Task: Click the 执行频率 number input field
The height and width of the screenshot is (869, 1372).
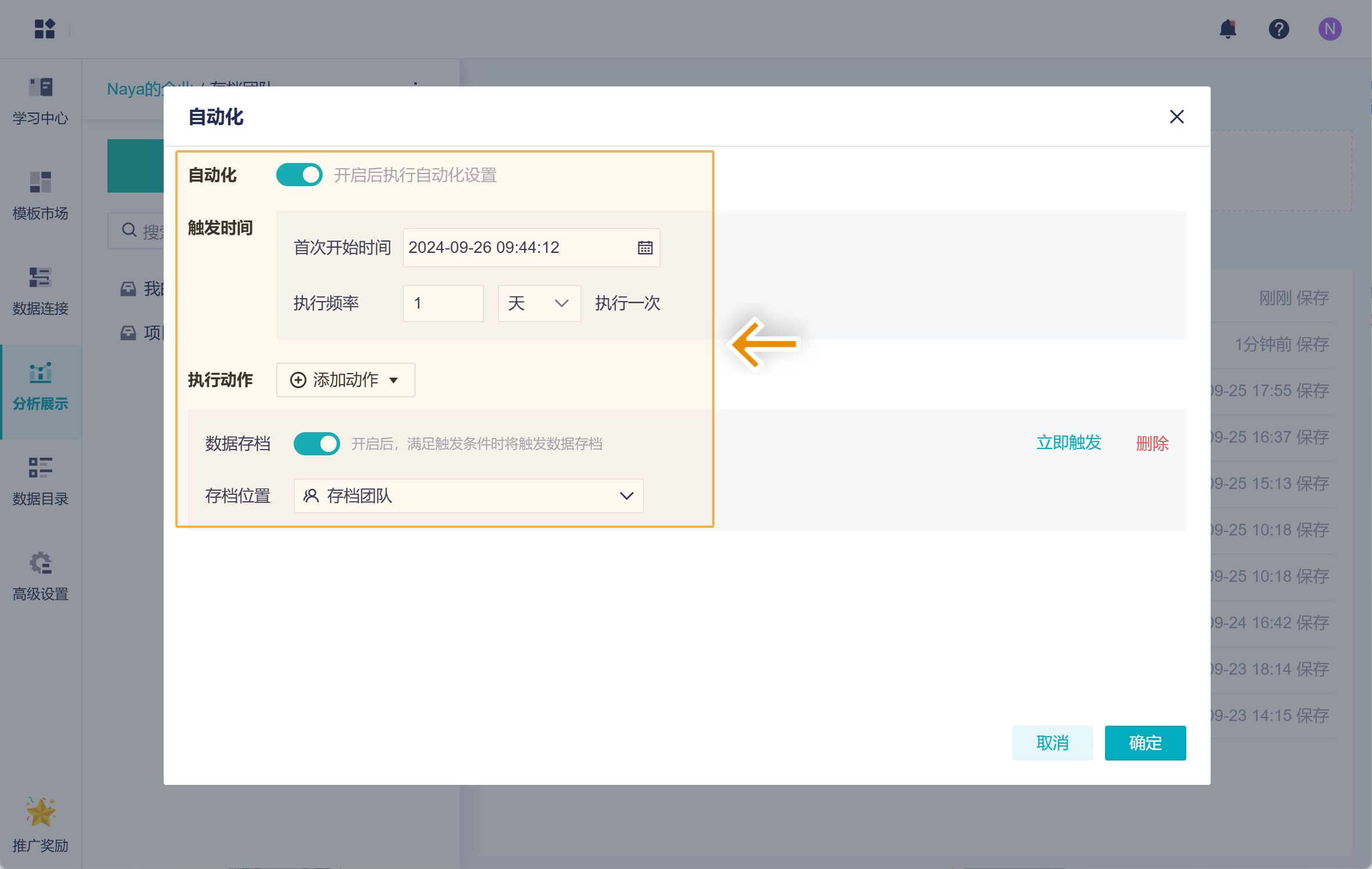Action: [x=443, y=303]
